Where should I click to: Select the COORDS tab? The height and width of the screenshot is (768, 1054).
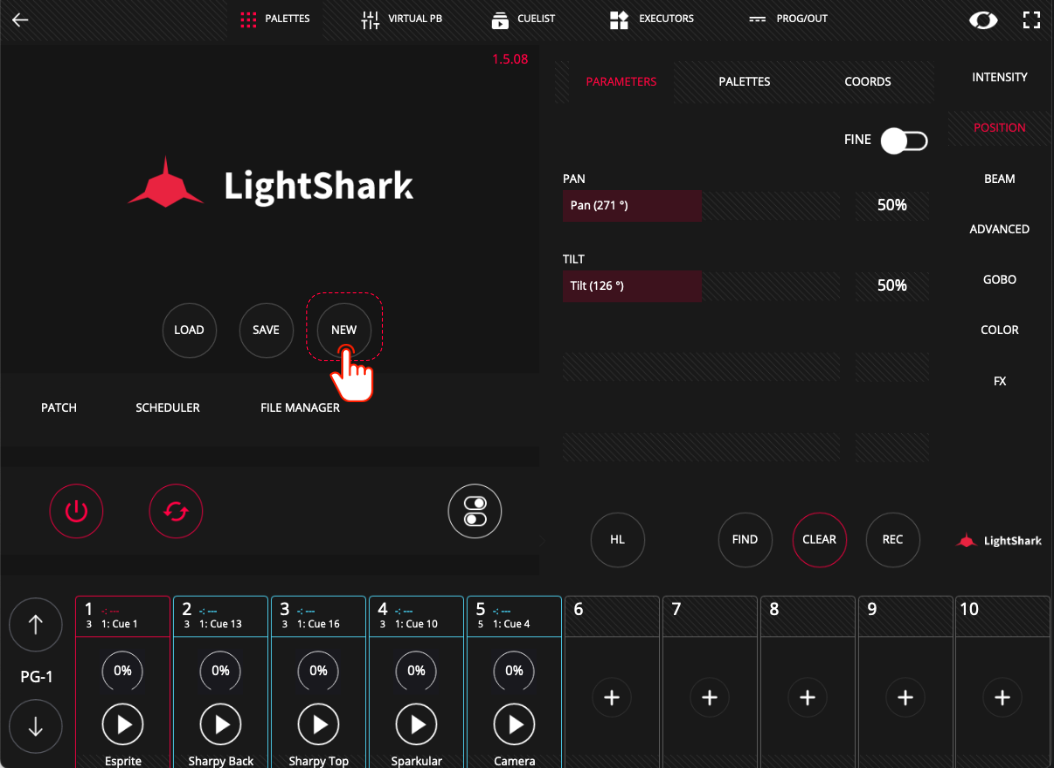(868, 81)
